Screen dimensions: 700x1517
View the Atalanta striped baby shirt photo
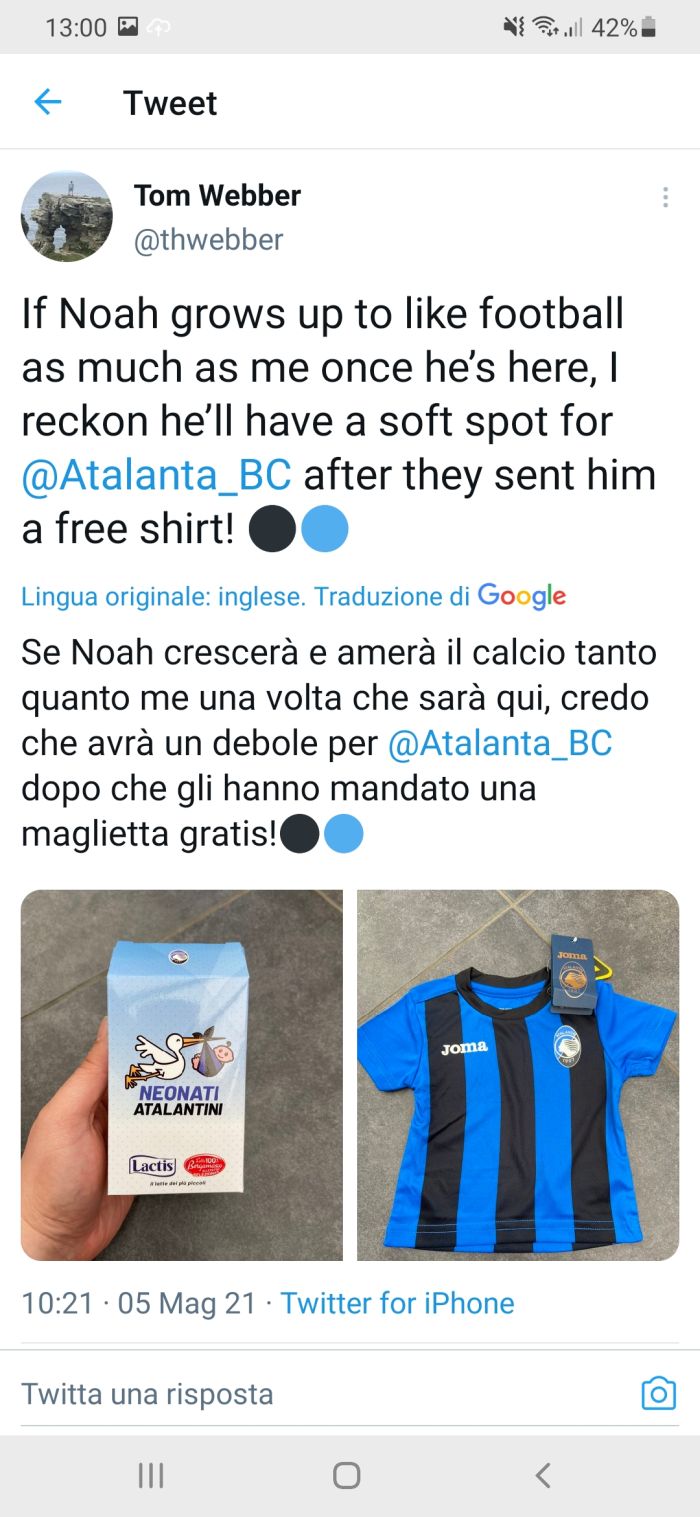click(x=518, y=1075)
